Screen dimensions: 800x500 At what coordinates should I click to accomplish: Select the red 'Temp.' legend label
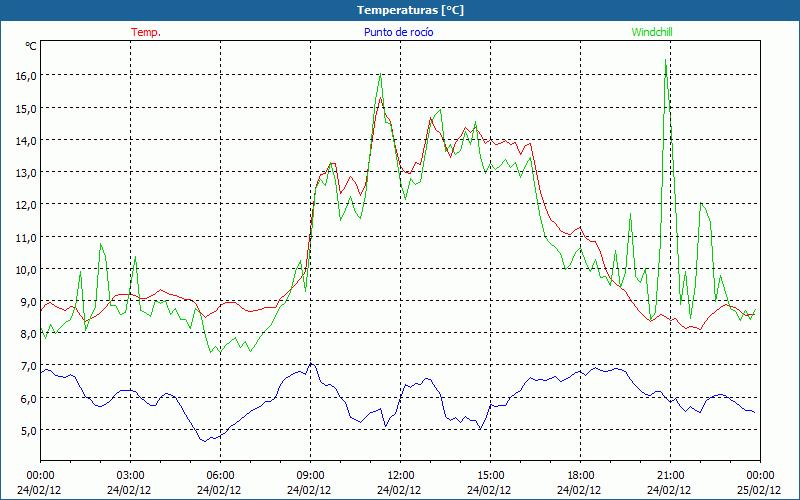point(146,32)
